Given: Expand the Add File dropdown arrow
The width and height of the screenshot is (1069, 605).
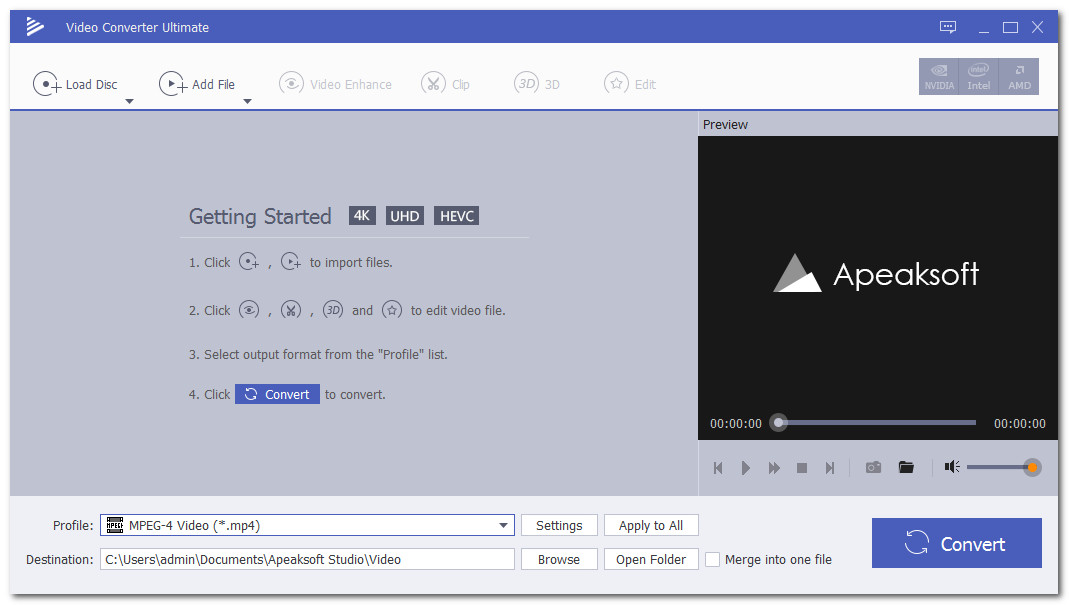Looking at the screenshot, I should tap(247, 101).
